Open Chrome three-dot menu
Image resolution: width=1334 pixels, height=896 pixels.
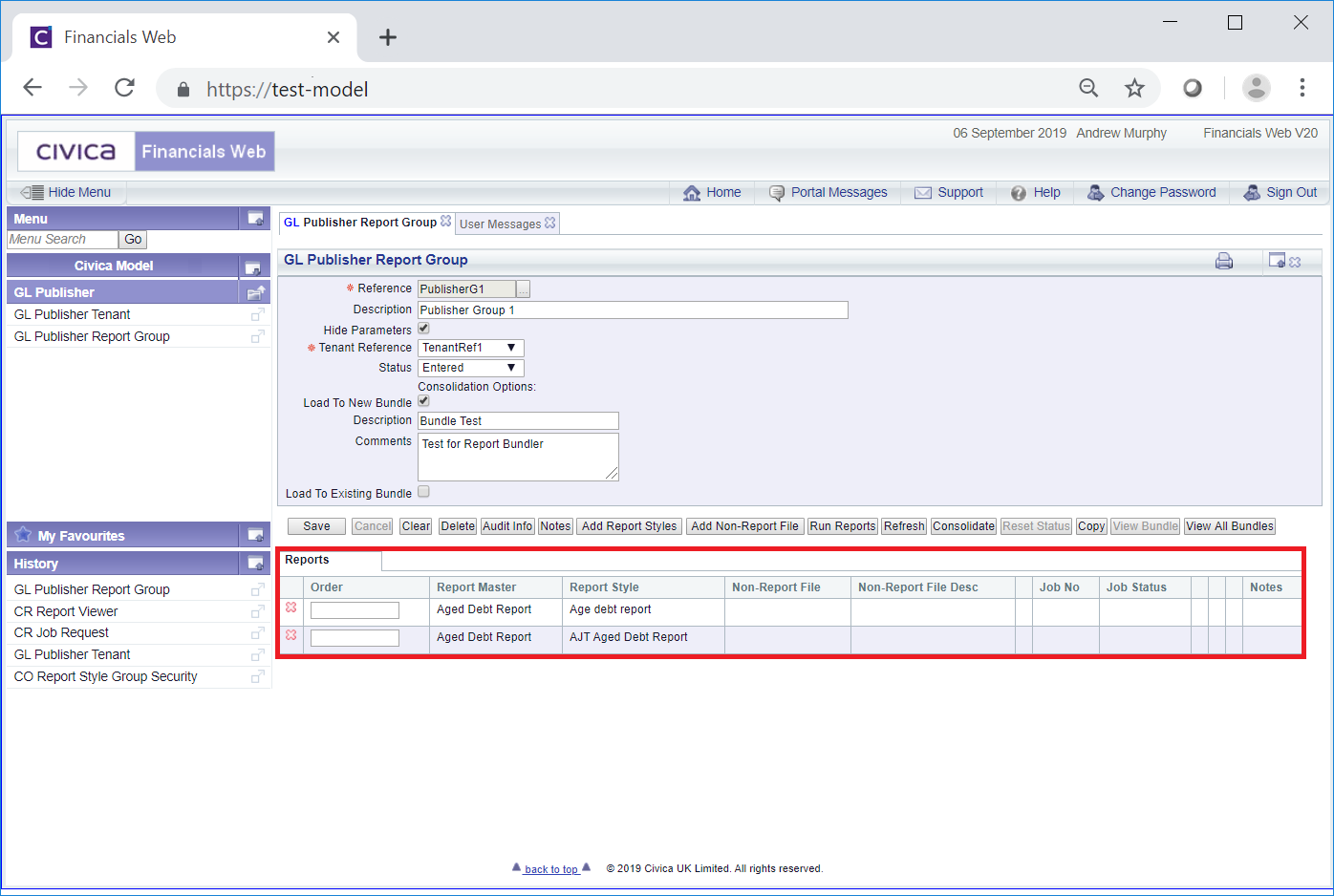point(1302,88)
